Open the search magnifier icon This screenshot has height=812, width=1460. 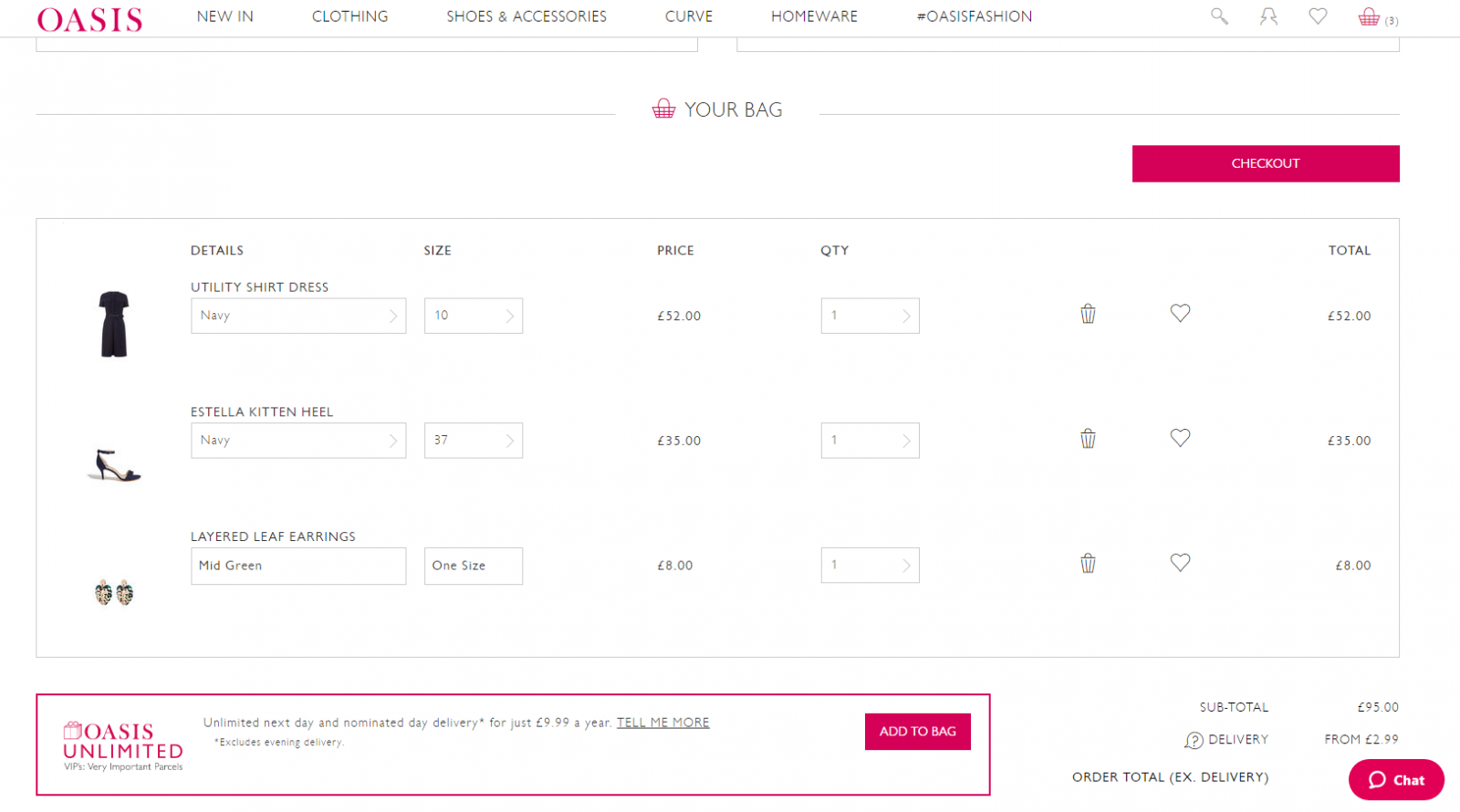pyautogui.click(x=1219, y=16)
